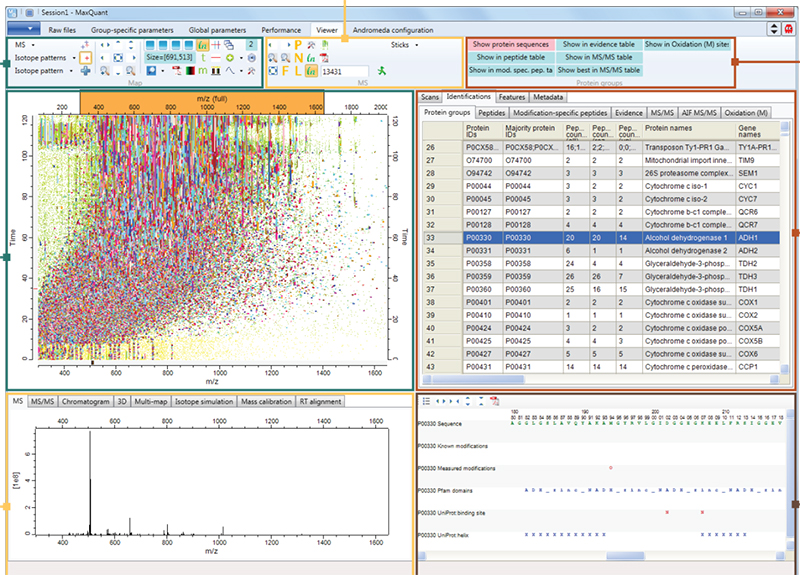Toggle Show in peptide table option
Image resolution: width=800 pixels, height=575 pixels.
(511, 58)
